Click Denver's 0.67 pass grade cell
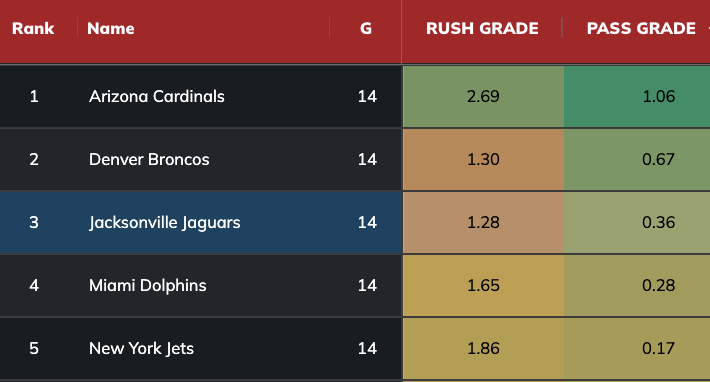 (x=637, y=159)
